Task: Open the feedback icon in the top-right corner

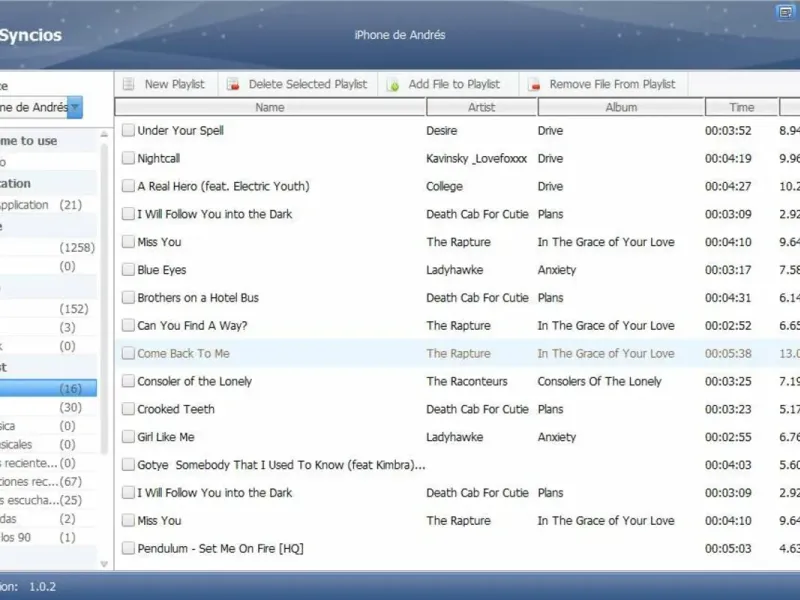Action: (x=786, y=12)
